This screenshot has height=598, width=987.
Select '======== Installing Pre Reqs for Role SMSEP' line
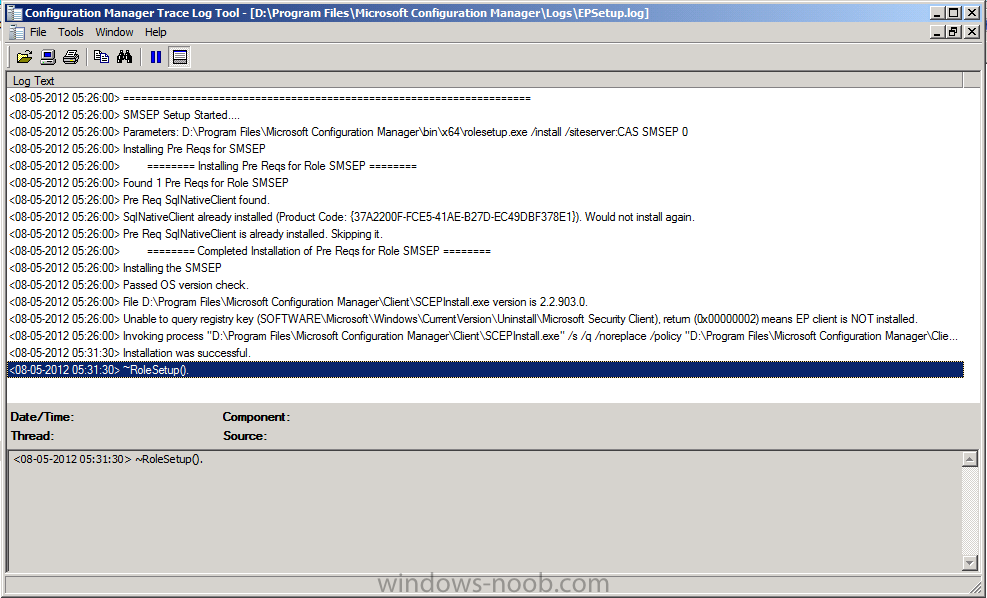pyautogui.click(x=485, y=166)
